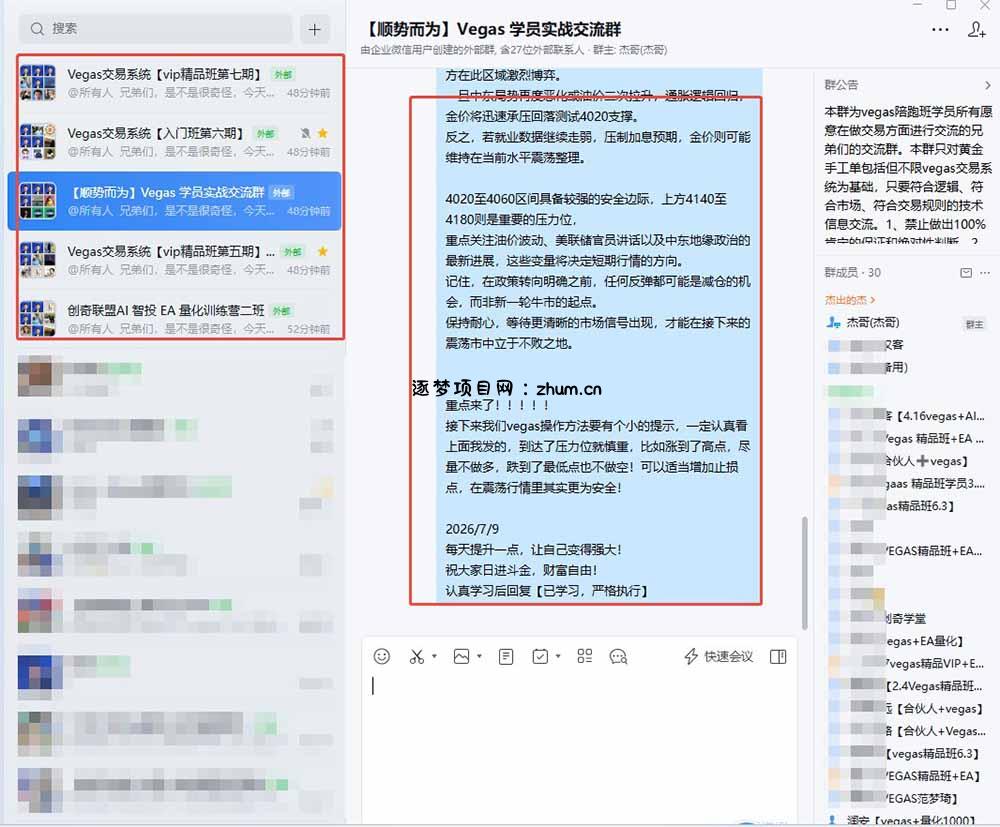This screenshot has height=827, width=1000.
Task: Click the contact icon before 杰哥(杰哥)
Action: click(x=833, y=323)
